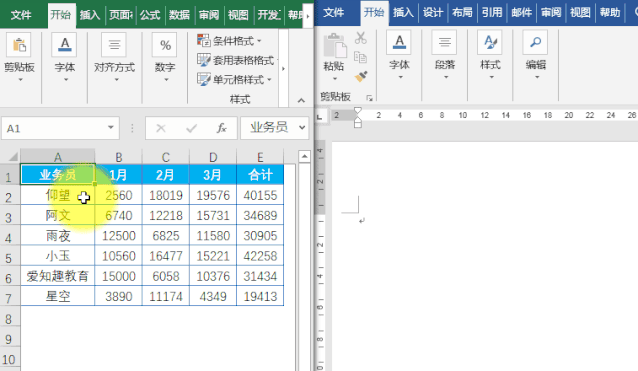This screenshot has height=371, width=638.
Task: Click the Excel clipboard (剪贴板) icon
Action: click(19, 45)
